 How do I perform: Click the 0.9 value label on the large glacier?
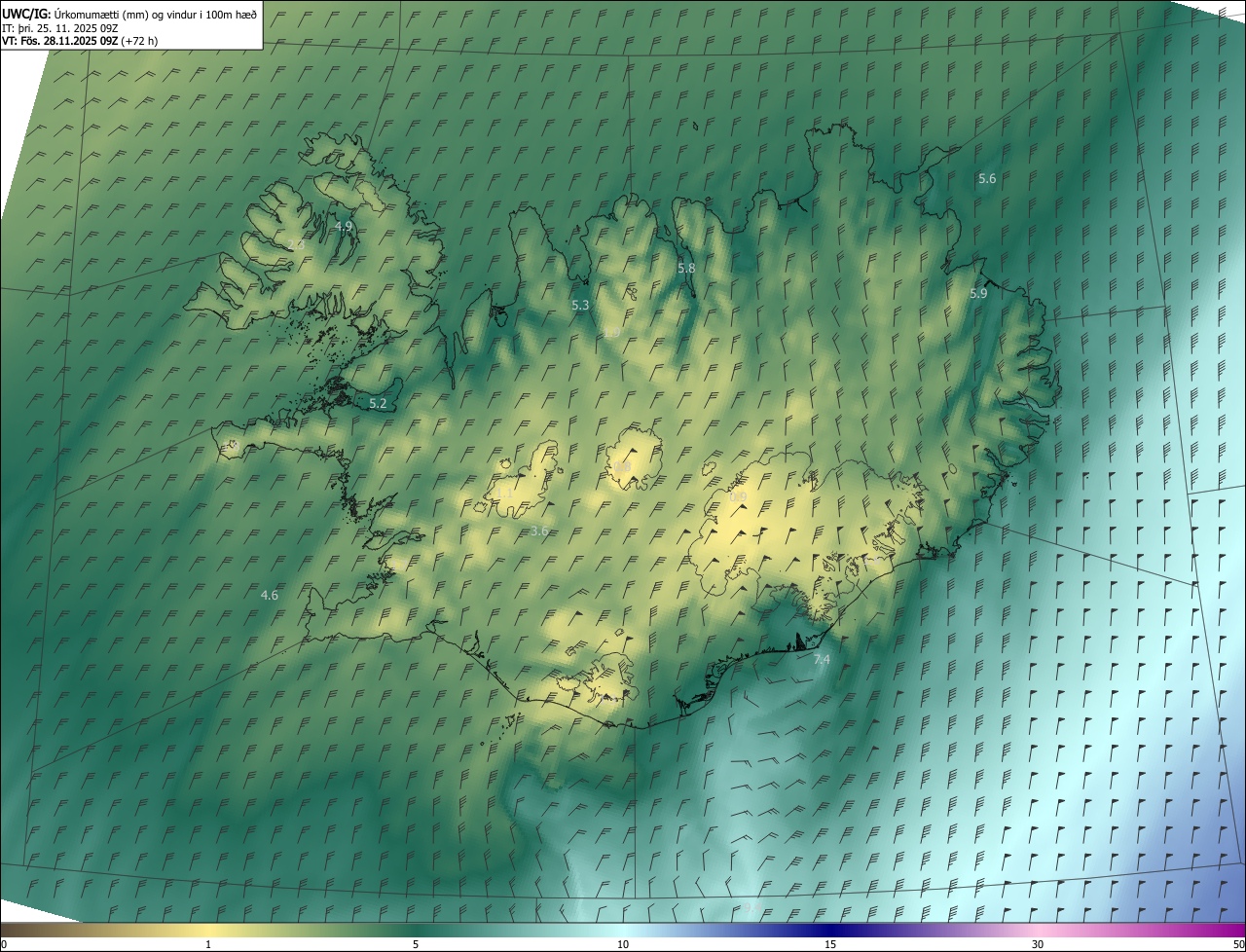[x=738, y=497]
